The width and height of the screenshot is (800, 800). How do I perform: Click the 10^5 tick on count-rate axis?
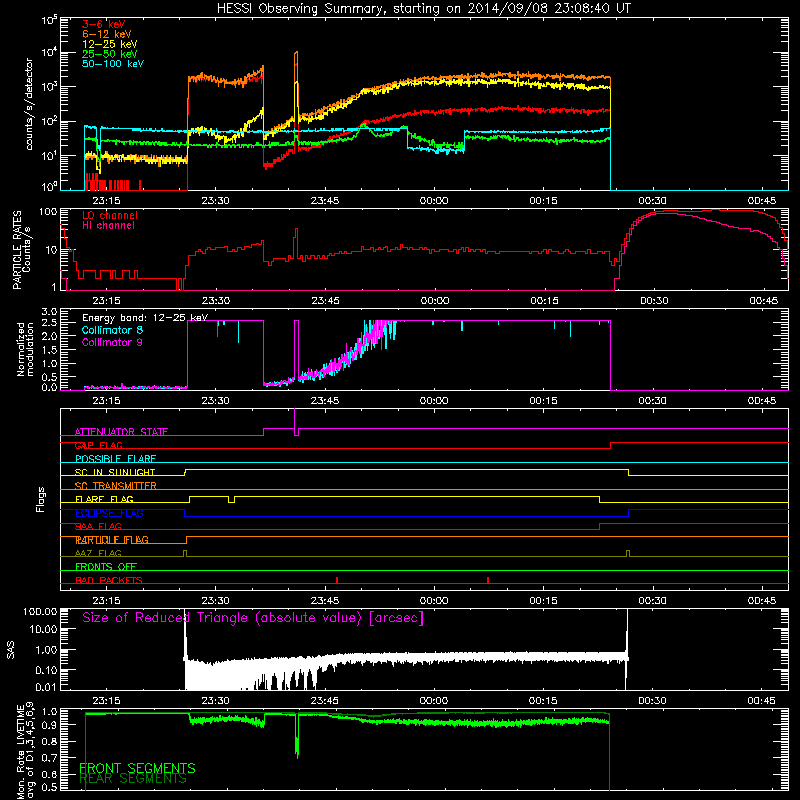point(49,20)
